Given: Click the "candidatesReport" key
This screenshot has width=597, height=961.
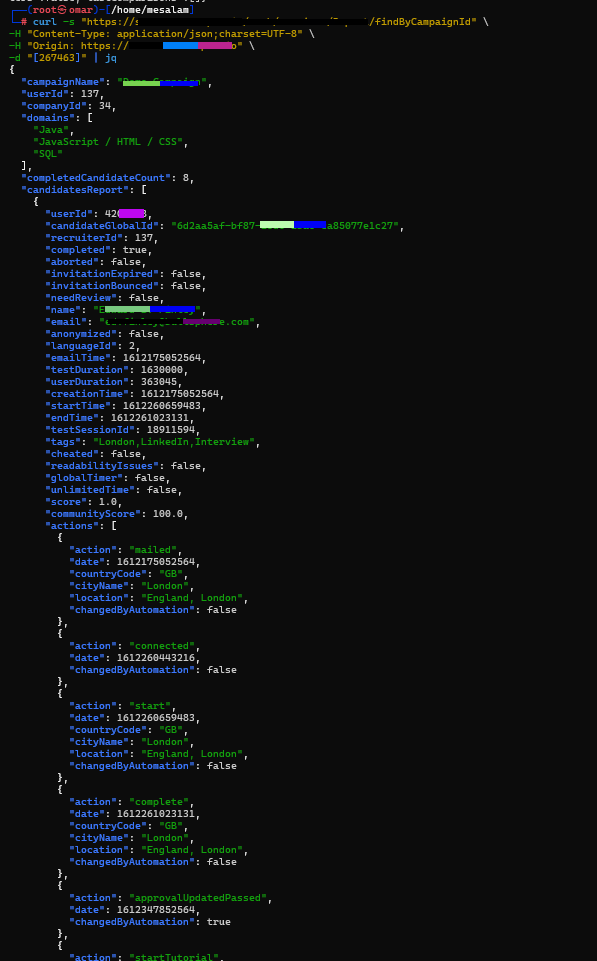Looking at the screenshot, I should (x=75, y=190).
